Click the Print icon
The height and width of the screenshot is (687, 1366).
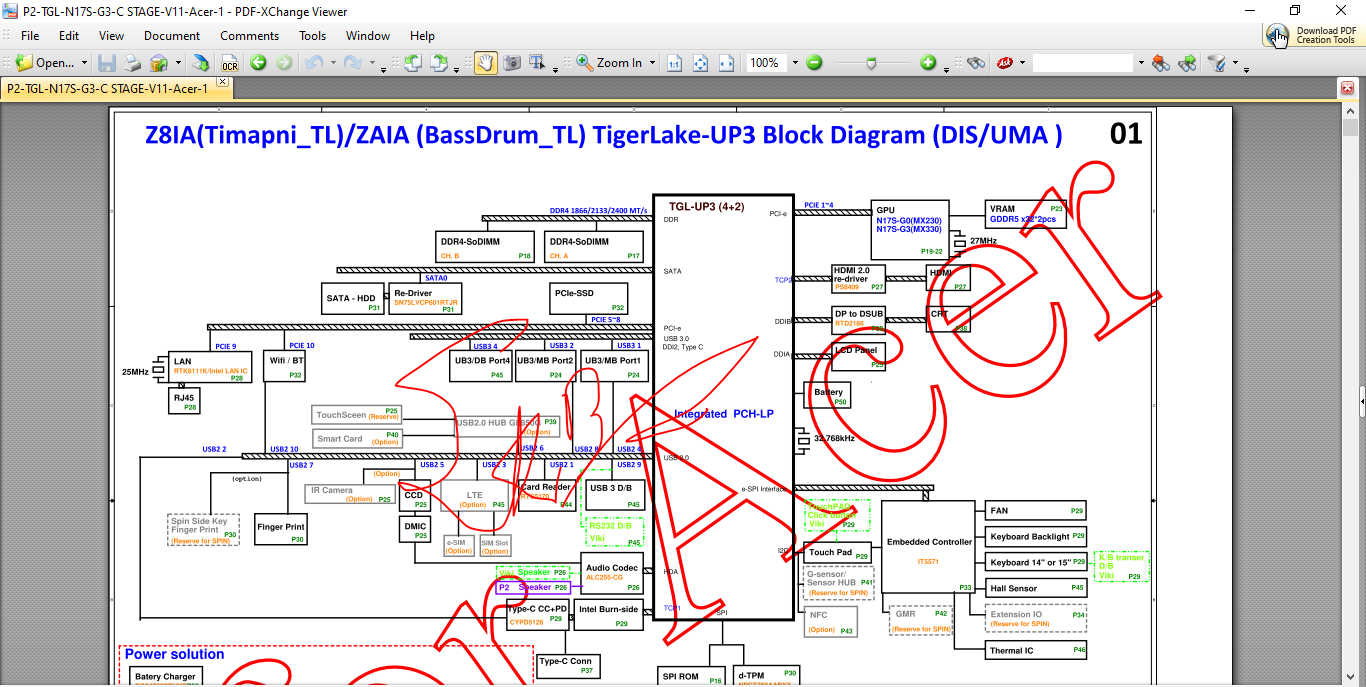pos(132,63)
